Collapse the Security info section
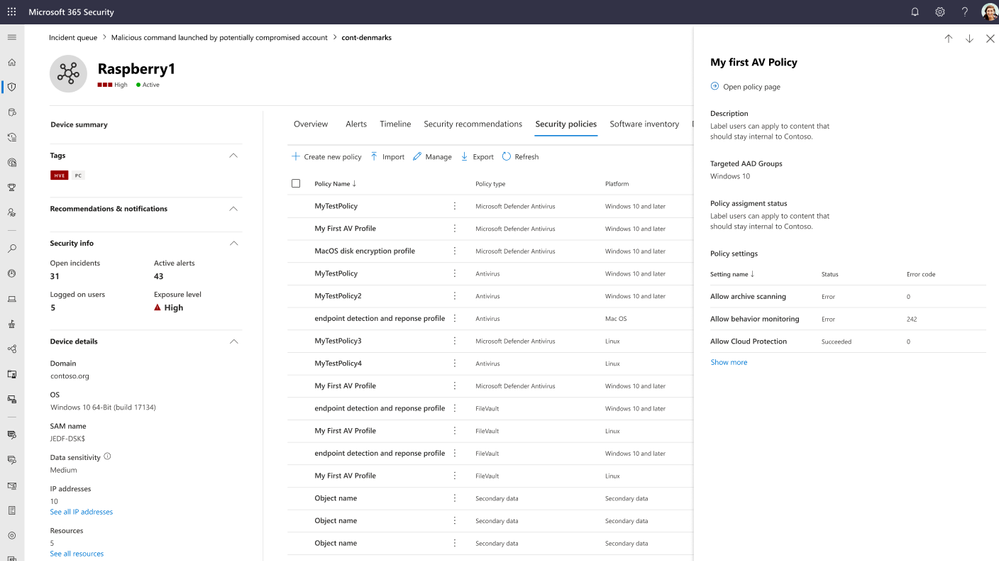This screenshot has width=999, height=561. pos(233,243)
